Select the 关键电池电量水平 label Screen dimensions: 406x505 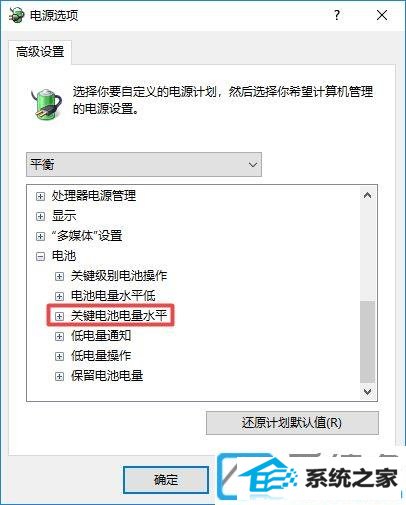click(x=119, y=316)
